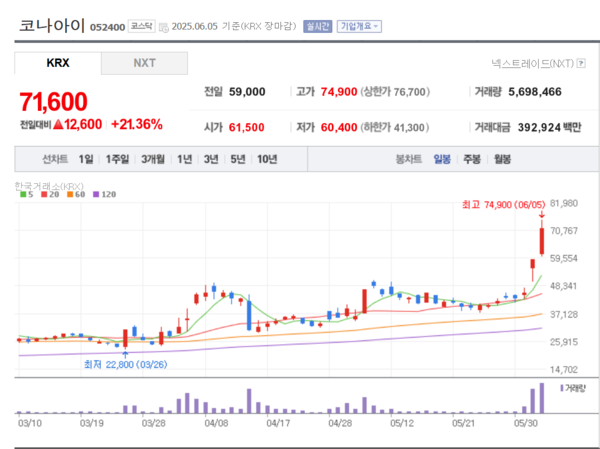Click the stock code 052400
Image resolution: width=600 pixels, height=449 pixels.
coord(108,27)
